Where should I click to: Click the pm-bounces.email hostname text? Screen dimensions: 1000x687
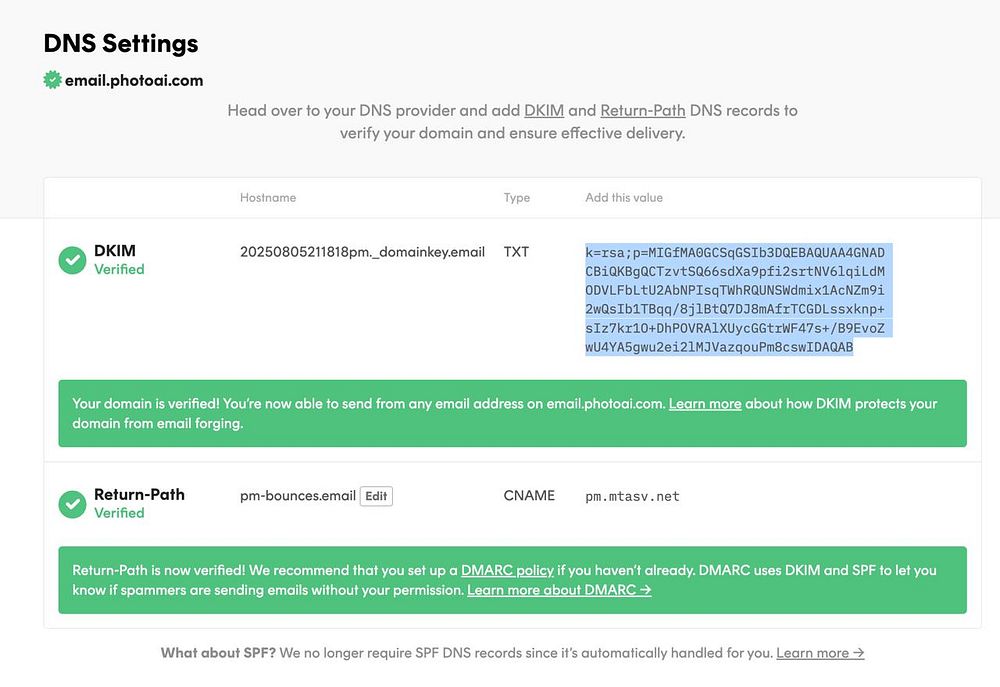[x=298, y=496]
